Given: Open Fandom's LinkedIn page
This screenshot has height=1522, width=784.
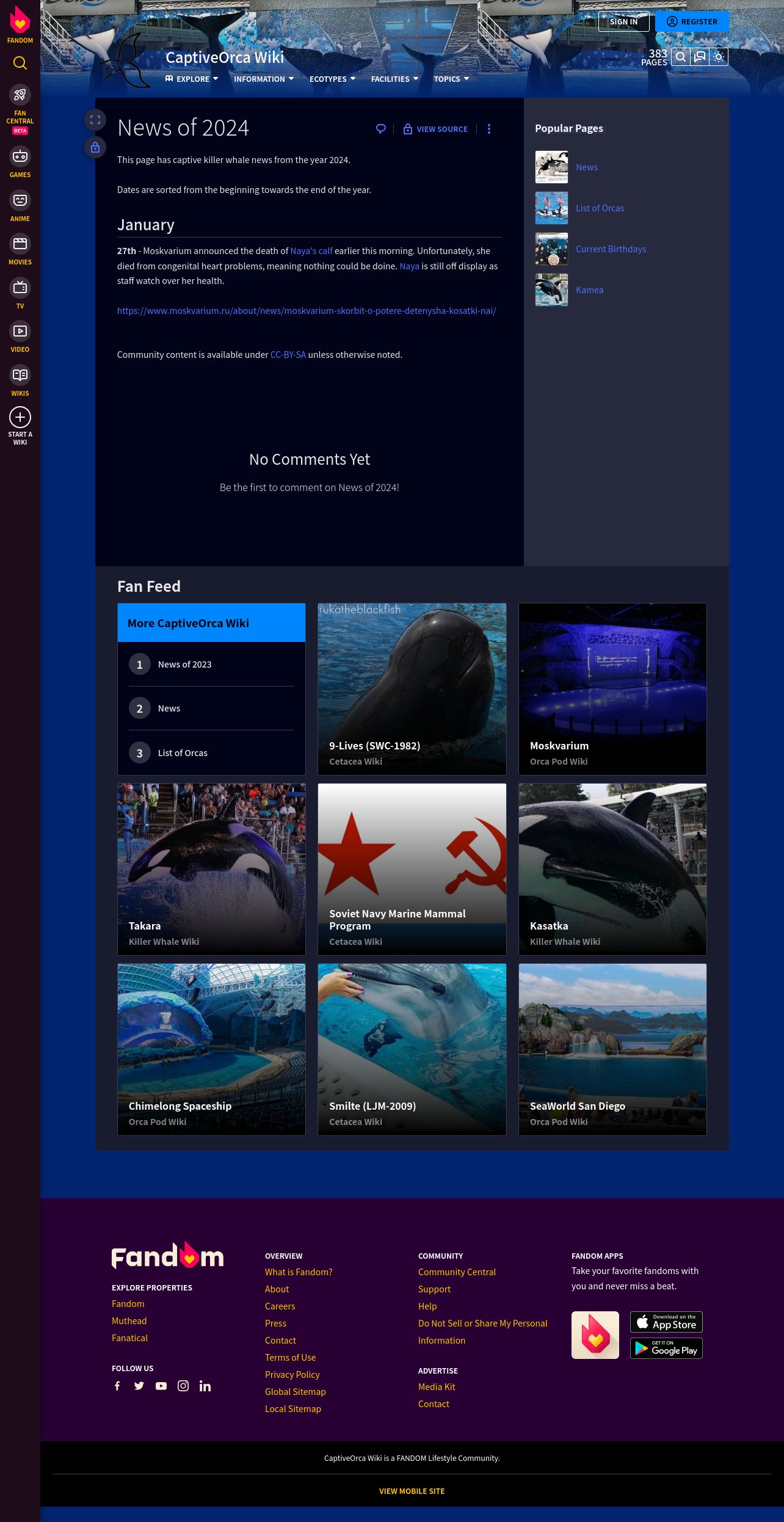Looking at the screenshot, I should tap(205, 1386).
